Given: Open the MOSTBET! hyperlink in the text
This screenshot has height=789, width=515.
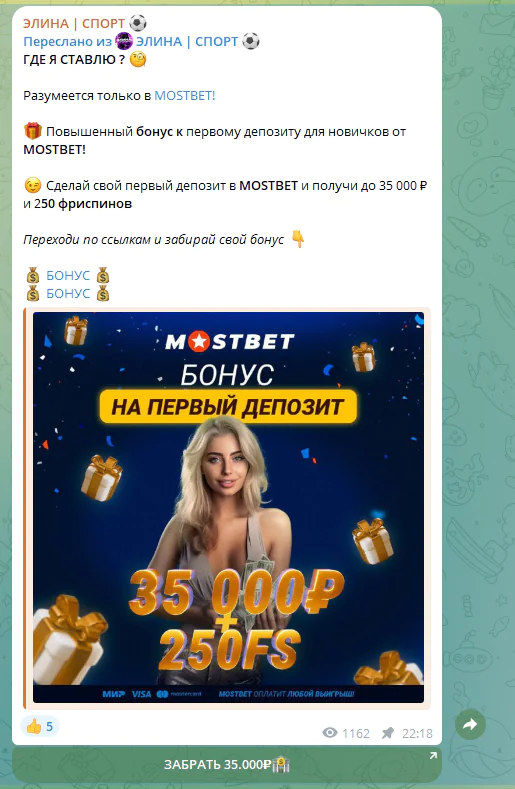Looking at the screenshot, I should pyautogui.click(x=185, y=96).
